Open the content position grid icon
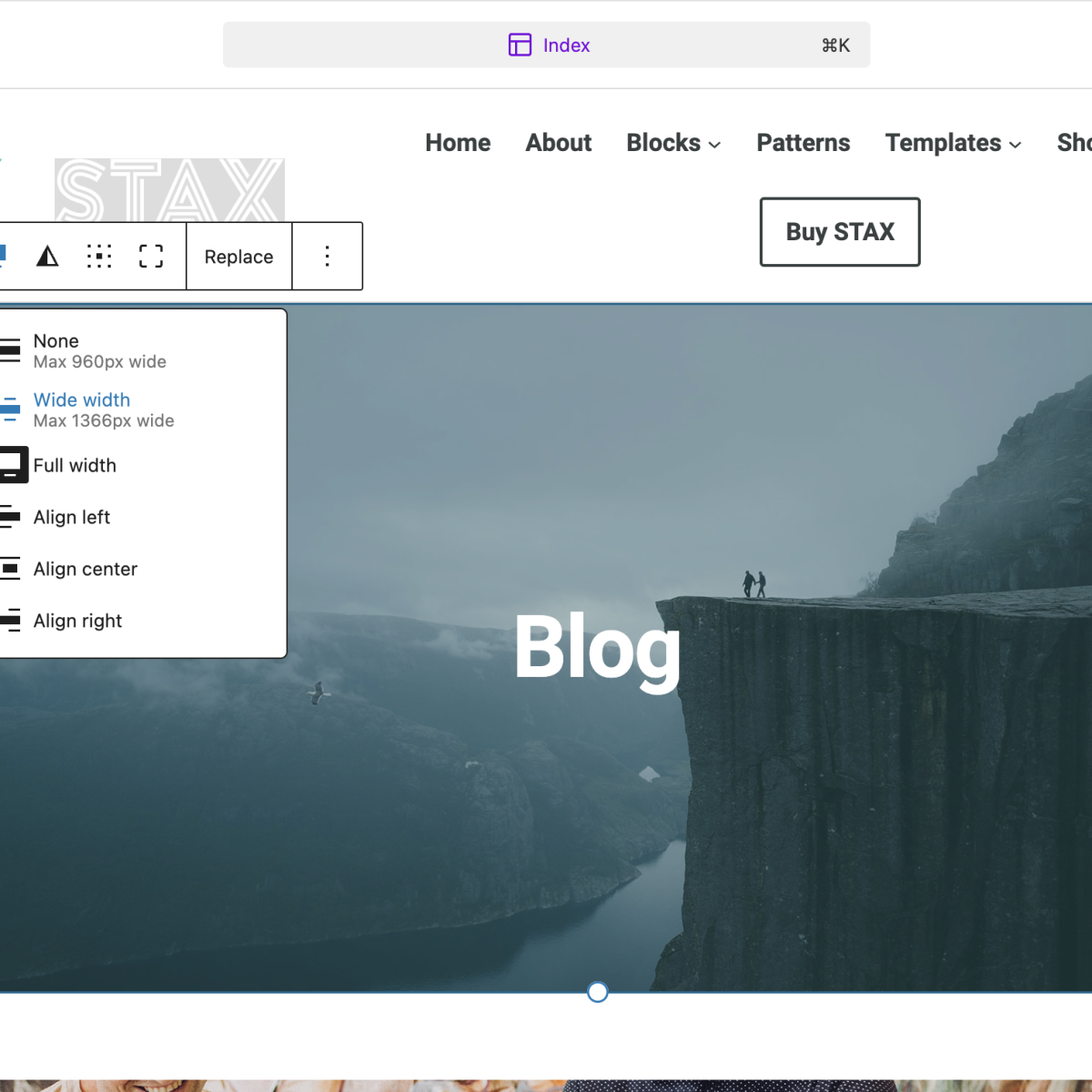 (99, 257)
